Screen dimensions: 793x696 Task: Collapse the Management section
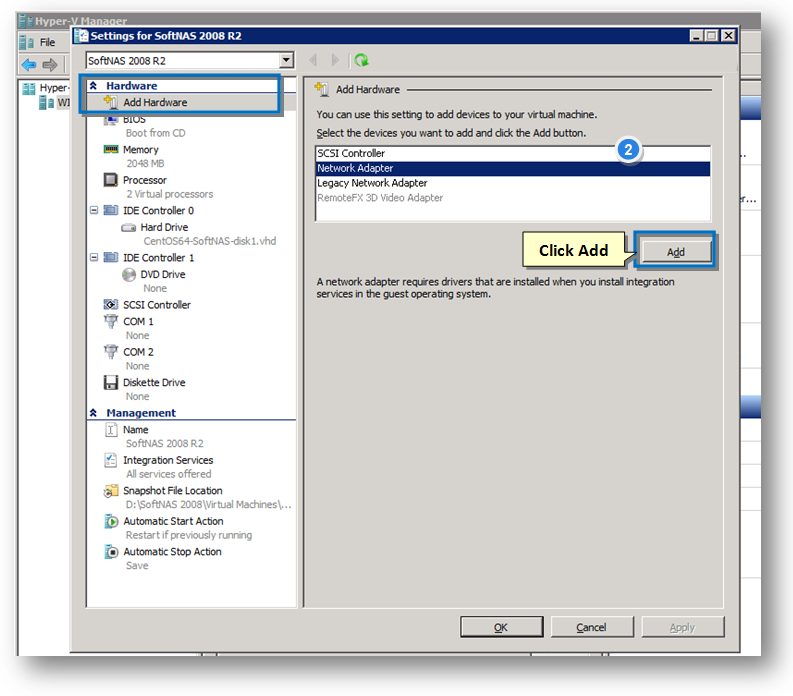[94, 413]
